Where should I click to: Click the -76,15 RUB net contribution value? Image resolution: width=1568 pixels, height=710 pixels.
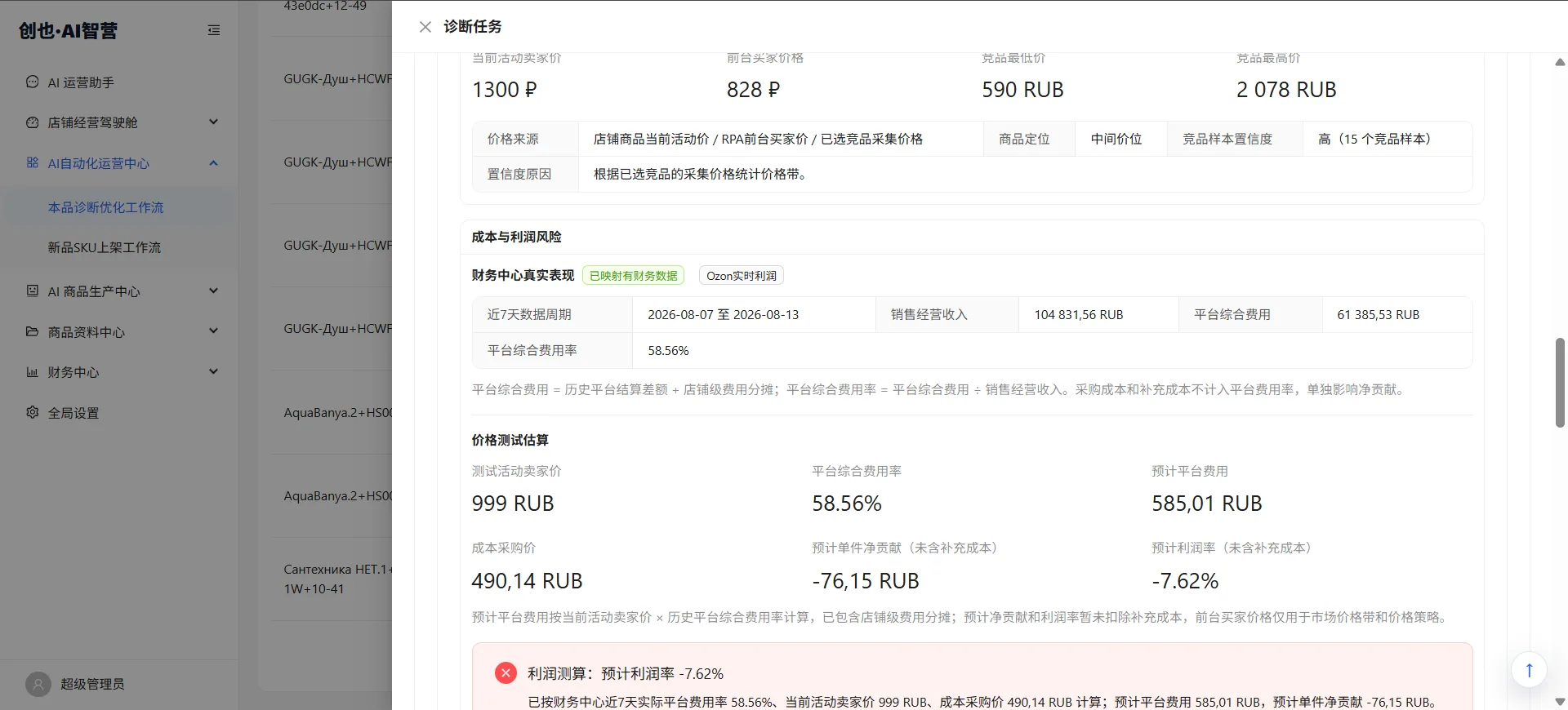866,581
